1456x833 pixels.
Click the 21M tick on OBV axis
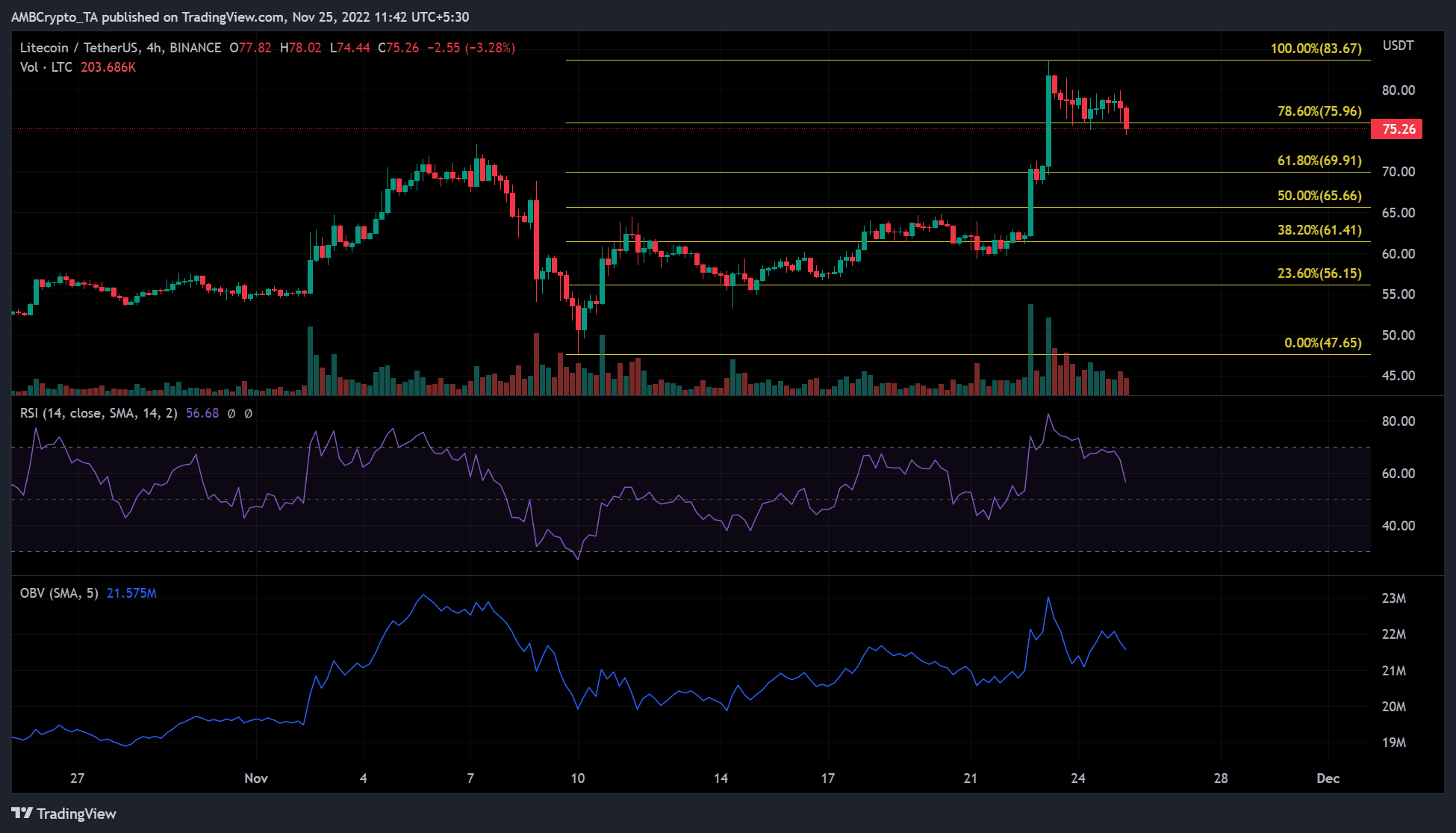[x=1394, y=671]
